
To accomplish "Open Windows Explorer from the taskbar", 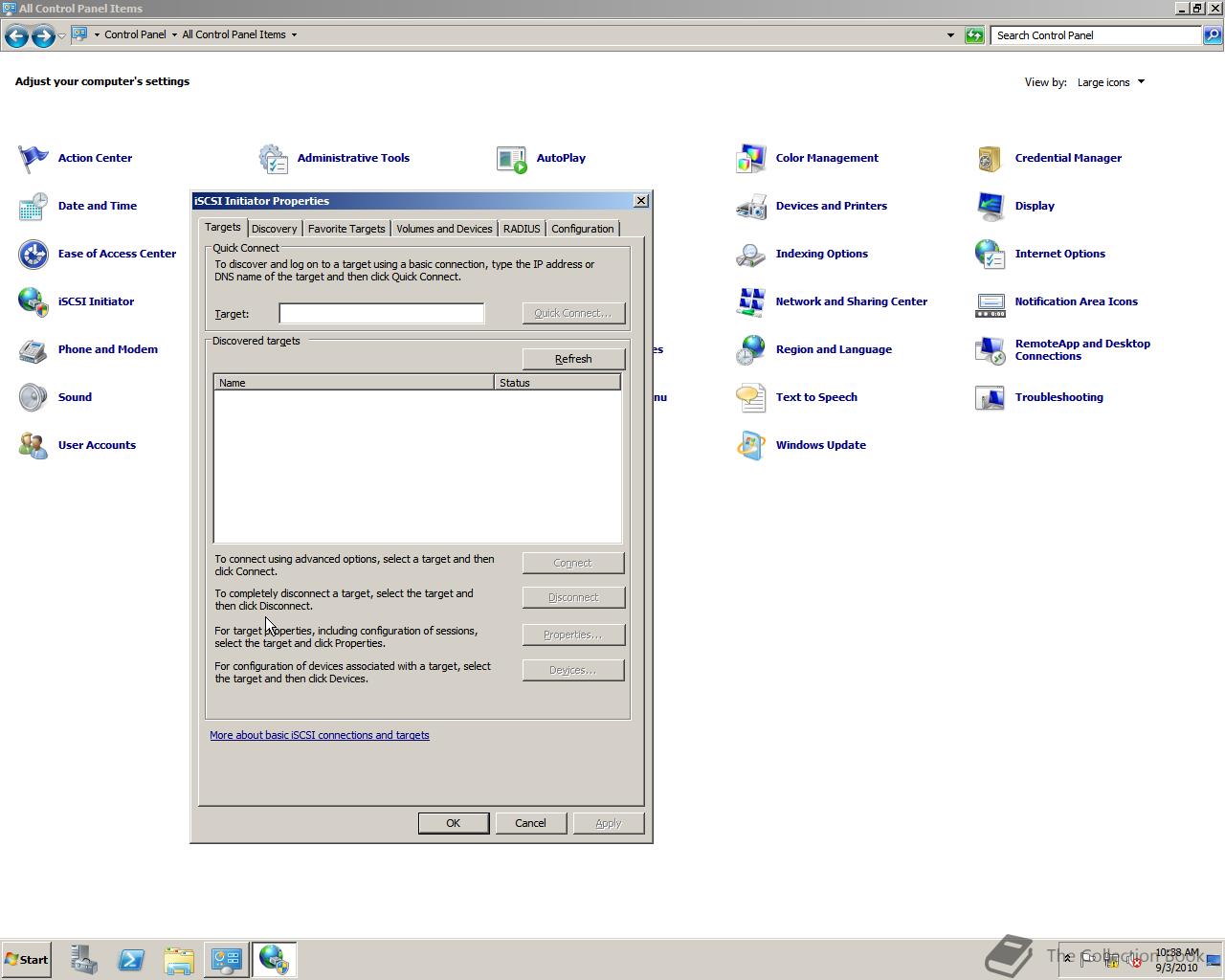I will tap(179, 959).
